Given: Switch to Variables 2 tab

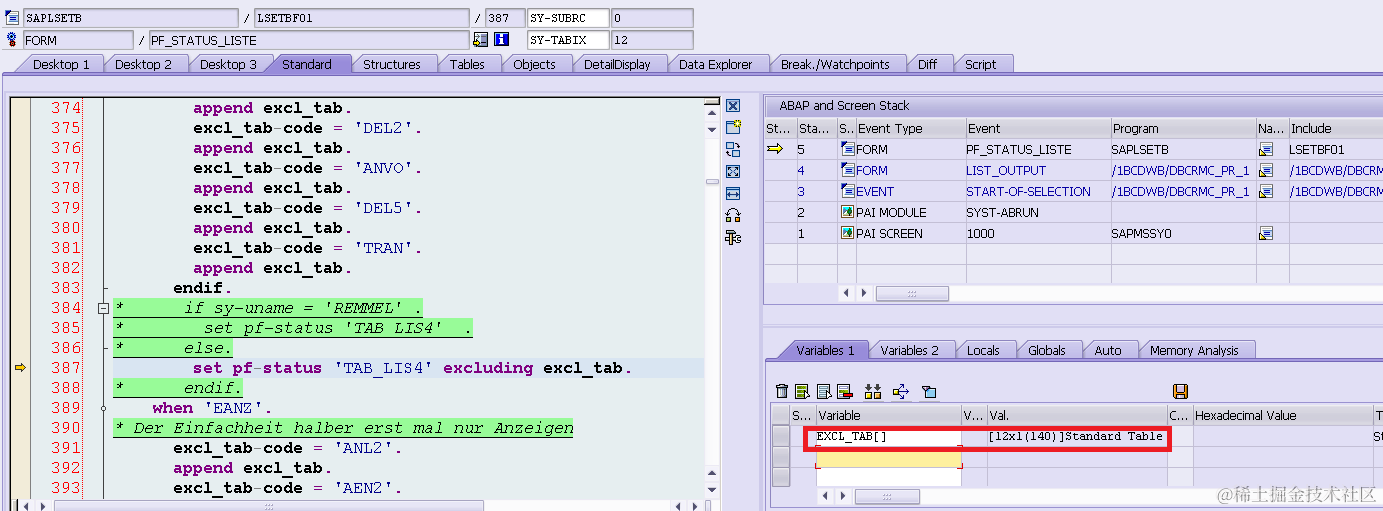Looking at the screenshot, I should click(x=909, y=350).
